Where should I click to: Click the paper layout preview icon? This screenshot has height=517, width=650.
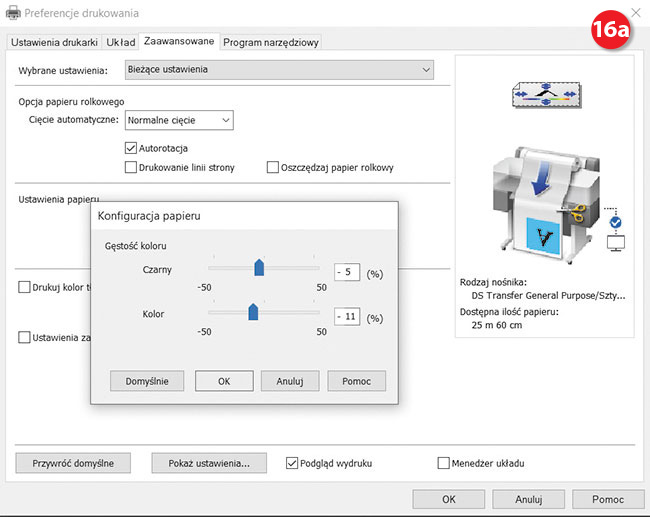click(544, 97)
